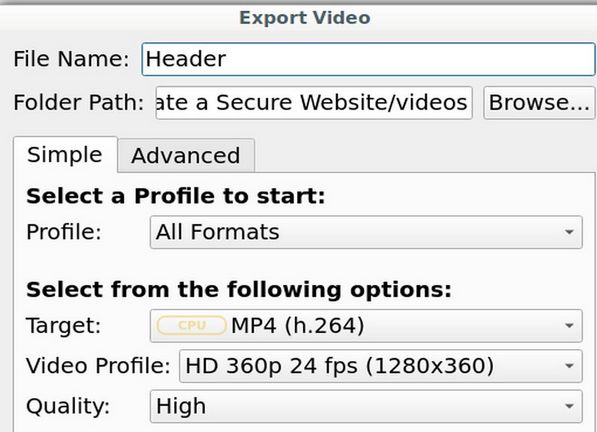The width and height of the screenshot is (597, 432).
Task: Click the "Select from the following options:" heading
Action: pos(239,290)
